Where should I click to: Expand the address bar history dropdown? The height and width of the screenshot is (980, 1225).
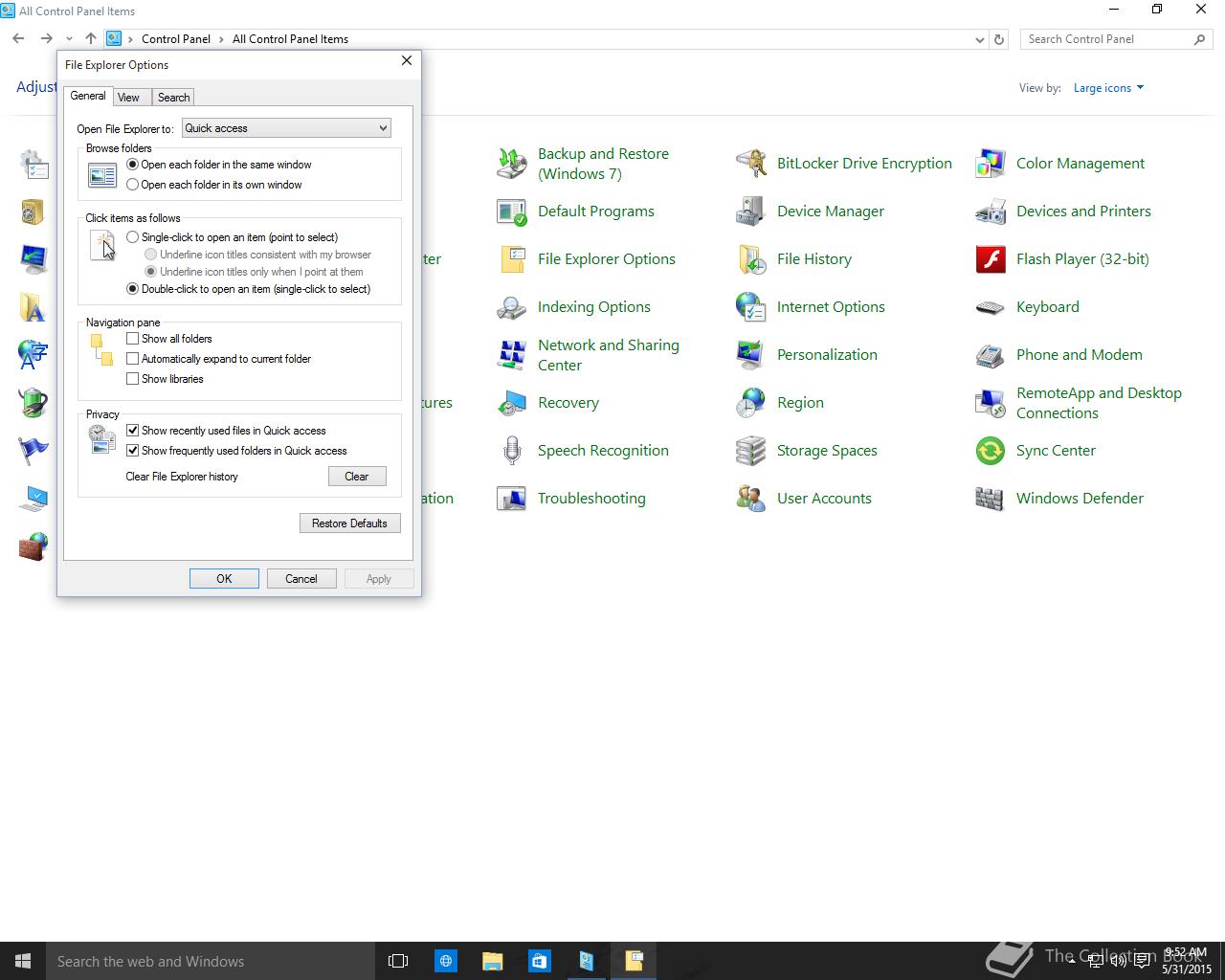pos(979,40)
